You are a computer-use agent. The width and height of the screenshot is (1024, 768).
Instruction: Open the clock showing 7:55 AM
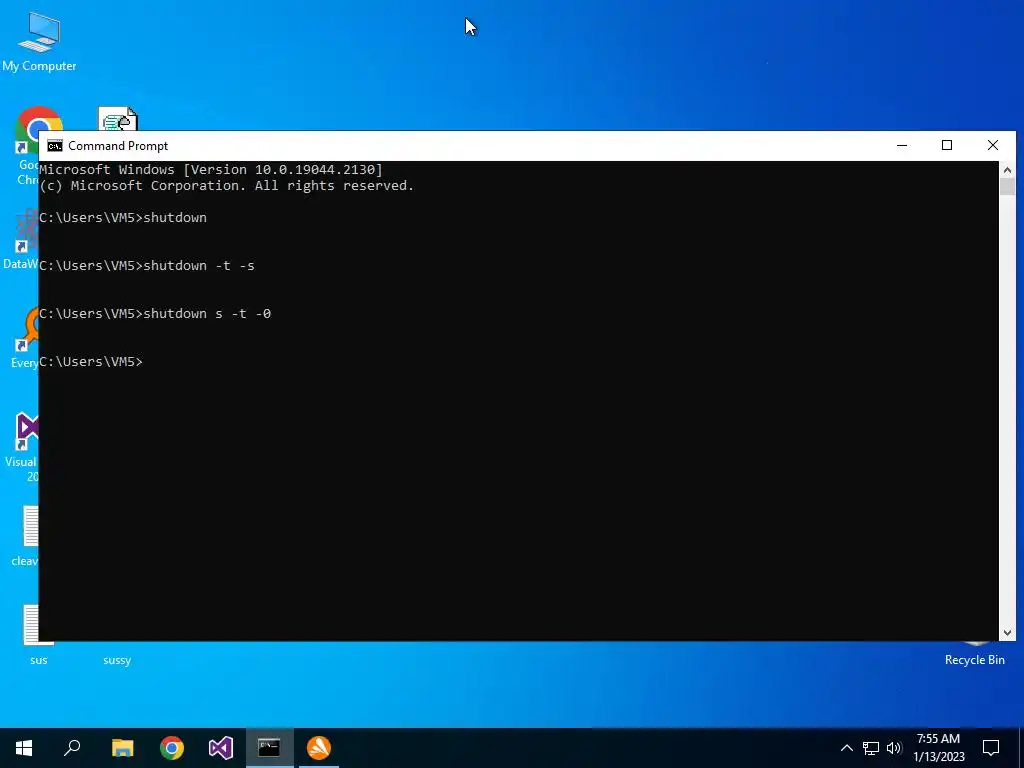[x=938, y=748]
